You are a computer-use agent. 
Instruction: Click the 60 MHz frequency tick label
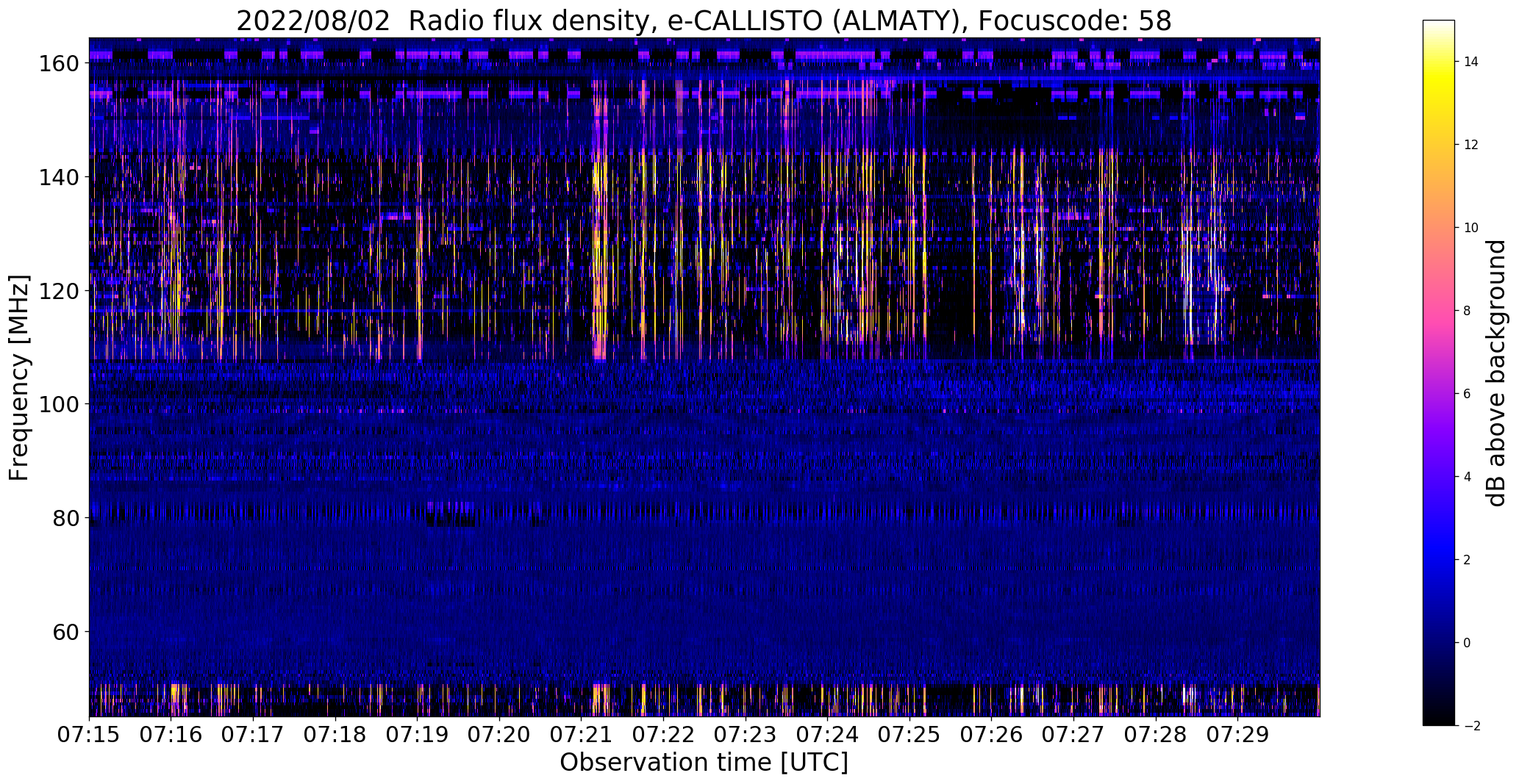click(x=65, y=632)
